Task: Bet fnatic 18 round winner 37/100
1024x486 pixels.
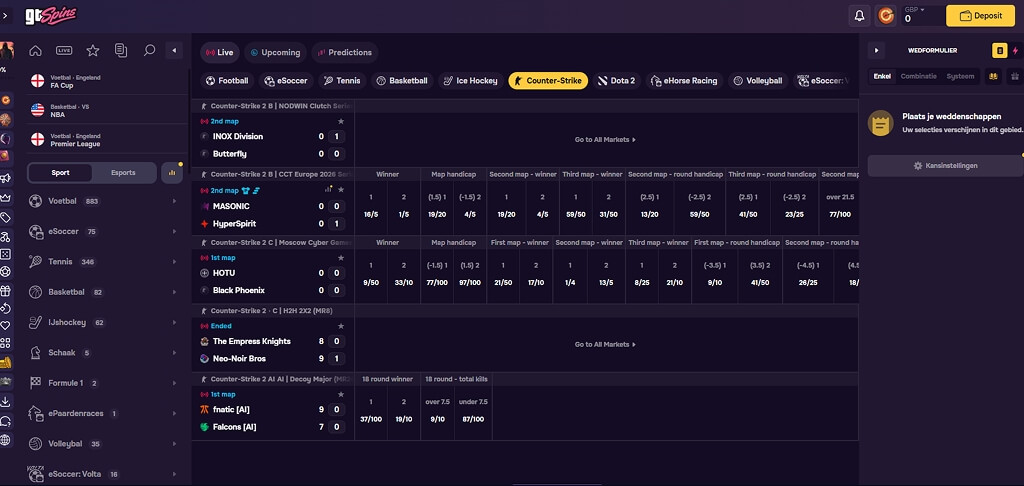Action: 371,412
